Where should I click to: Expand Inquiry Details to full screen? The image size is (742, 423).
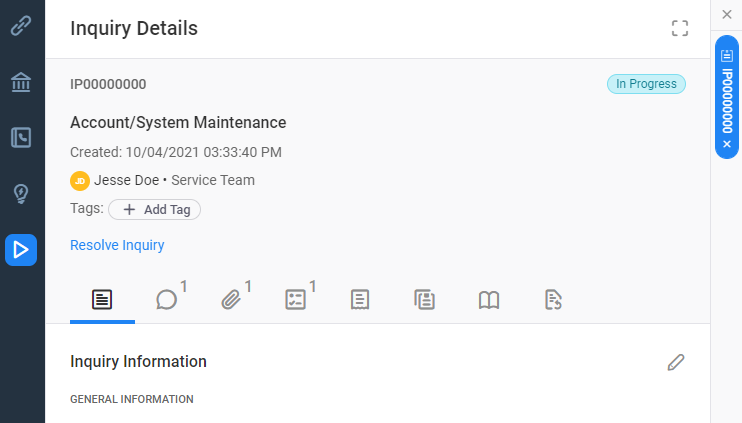click(x=680, y=28)
